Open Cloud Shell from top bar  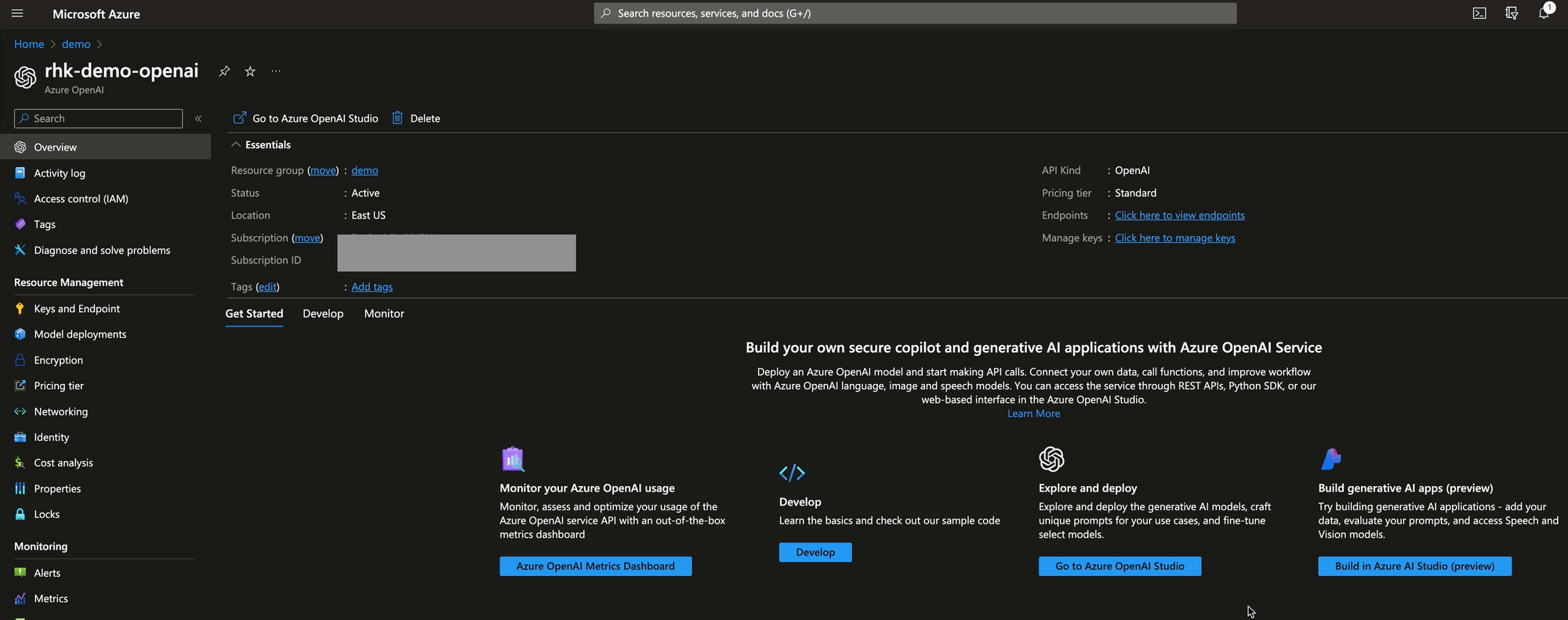(x=1479, y=13)
